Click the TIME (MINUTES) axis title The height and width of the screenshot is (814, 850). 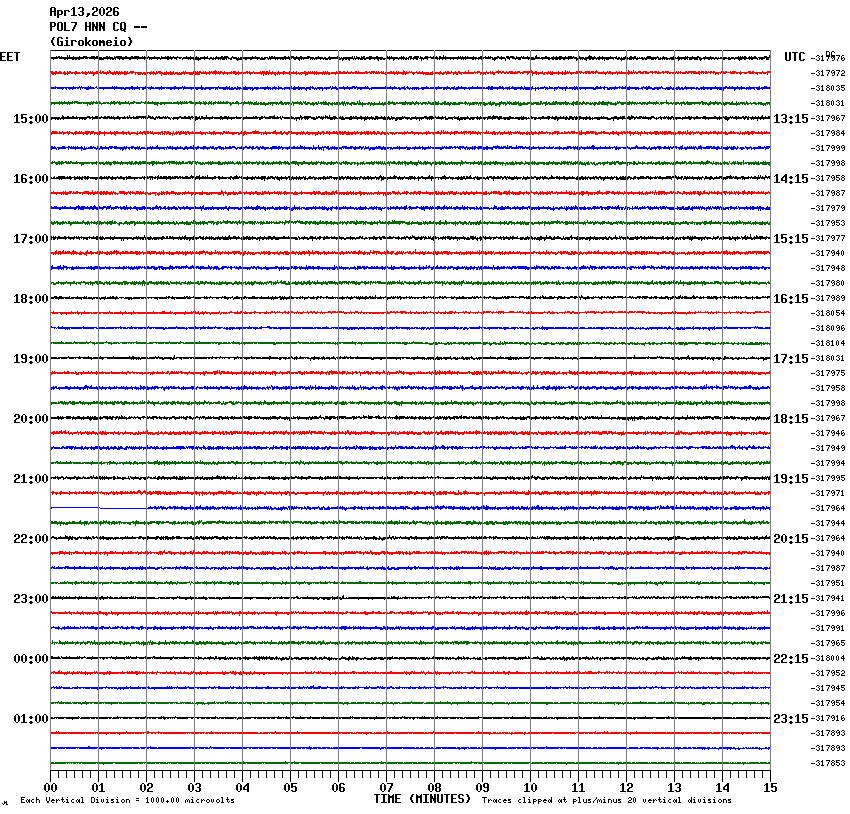(x=422, y=799)
